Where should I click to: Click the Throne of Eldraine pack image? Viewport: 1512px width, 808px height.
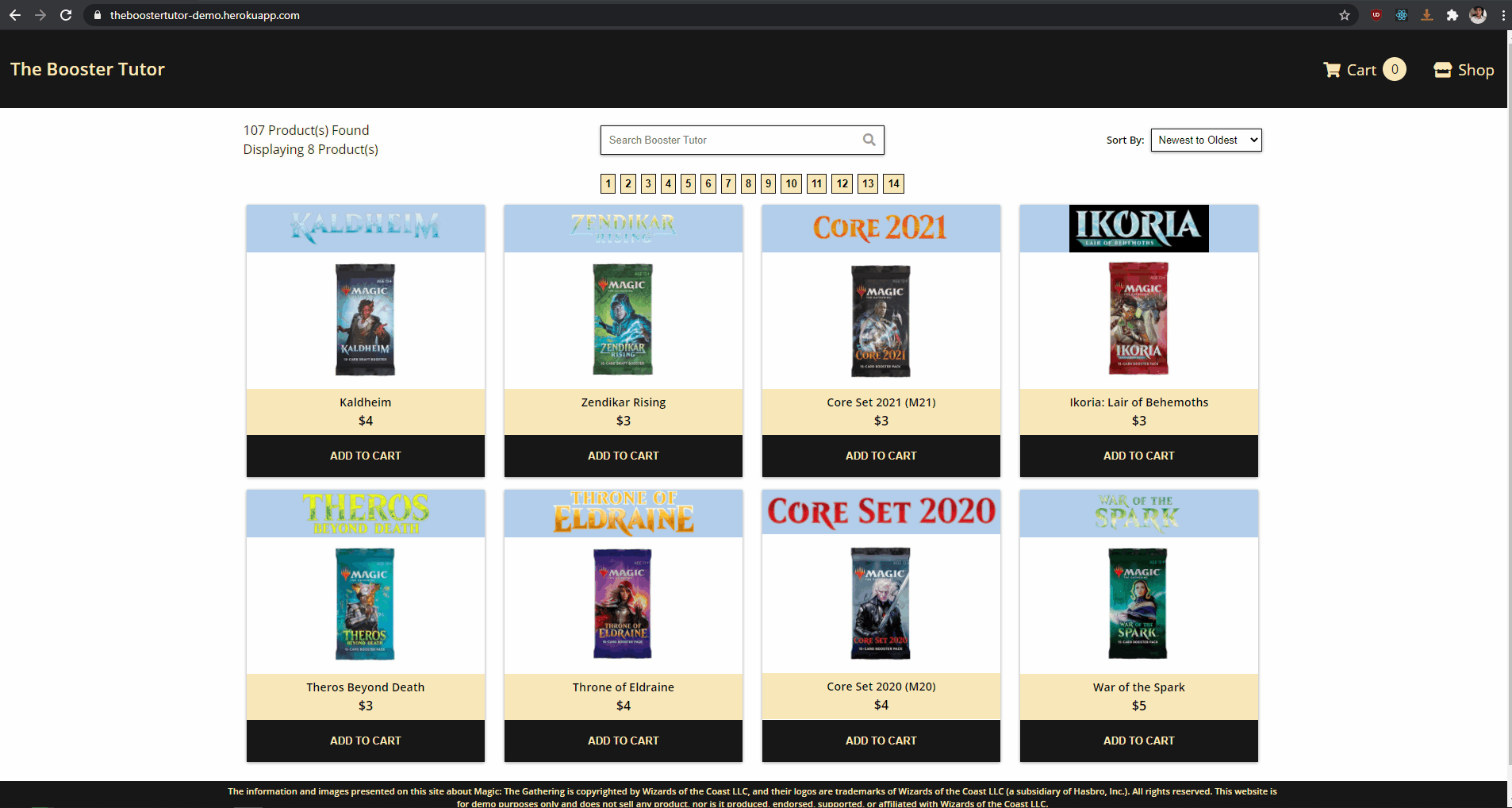click(x=623, y=604)
